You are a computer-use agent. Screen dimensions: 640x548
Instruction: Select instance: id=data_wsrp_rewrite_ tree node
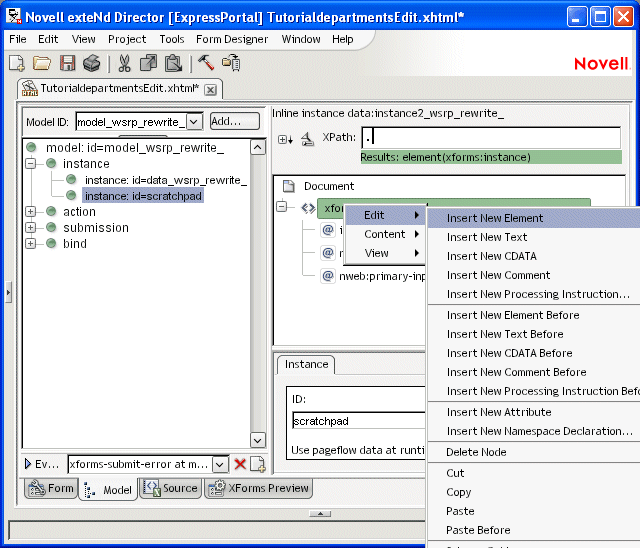point(165,180)
